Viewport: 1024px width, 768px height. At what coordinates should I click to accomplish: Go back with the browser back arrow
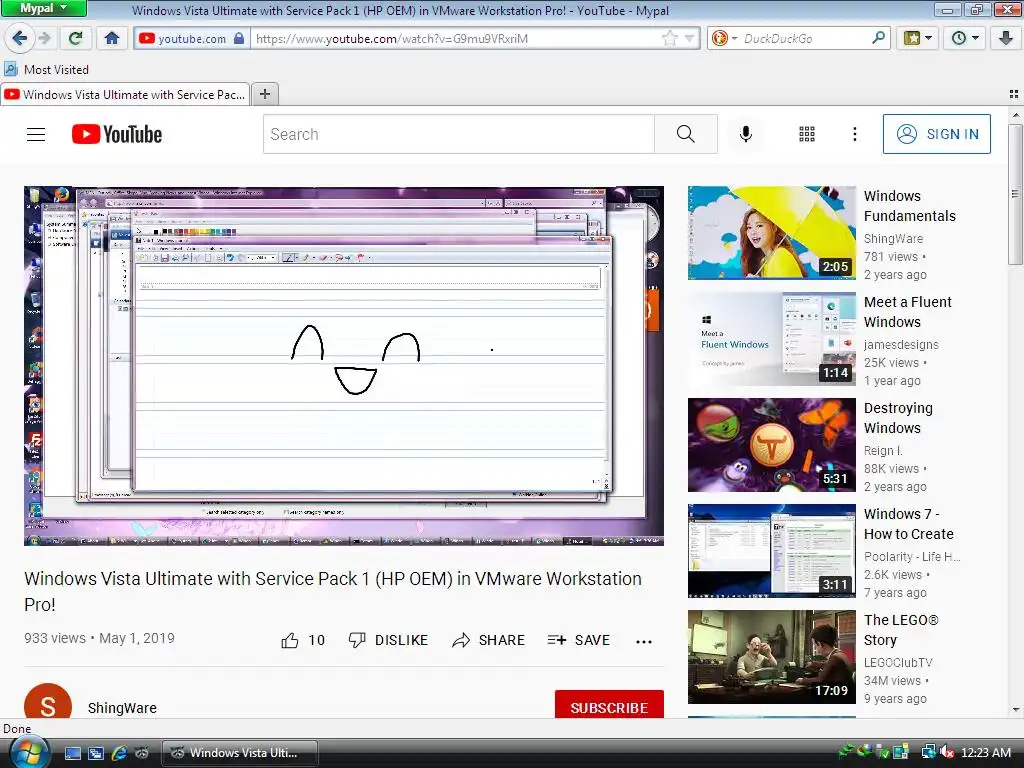(20, 38)
